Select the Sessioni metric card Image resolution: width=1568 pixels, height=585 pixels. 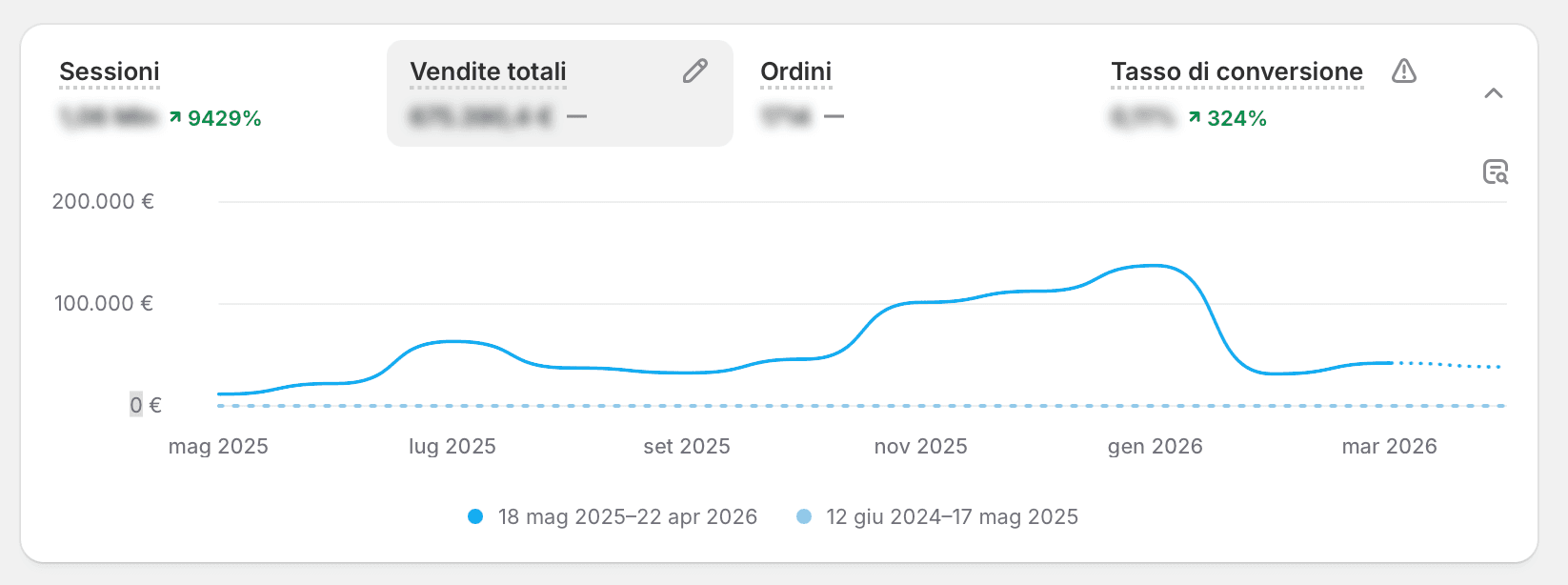click(x=110, y=71)
